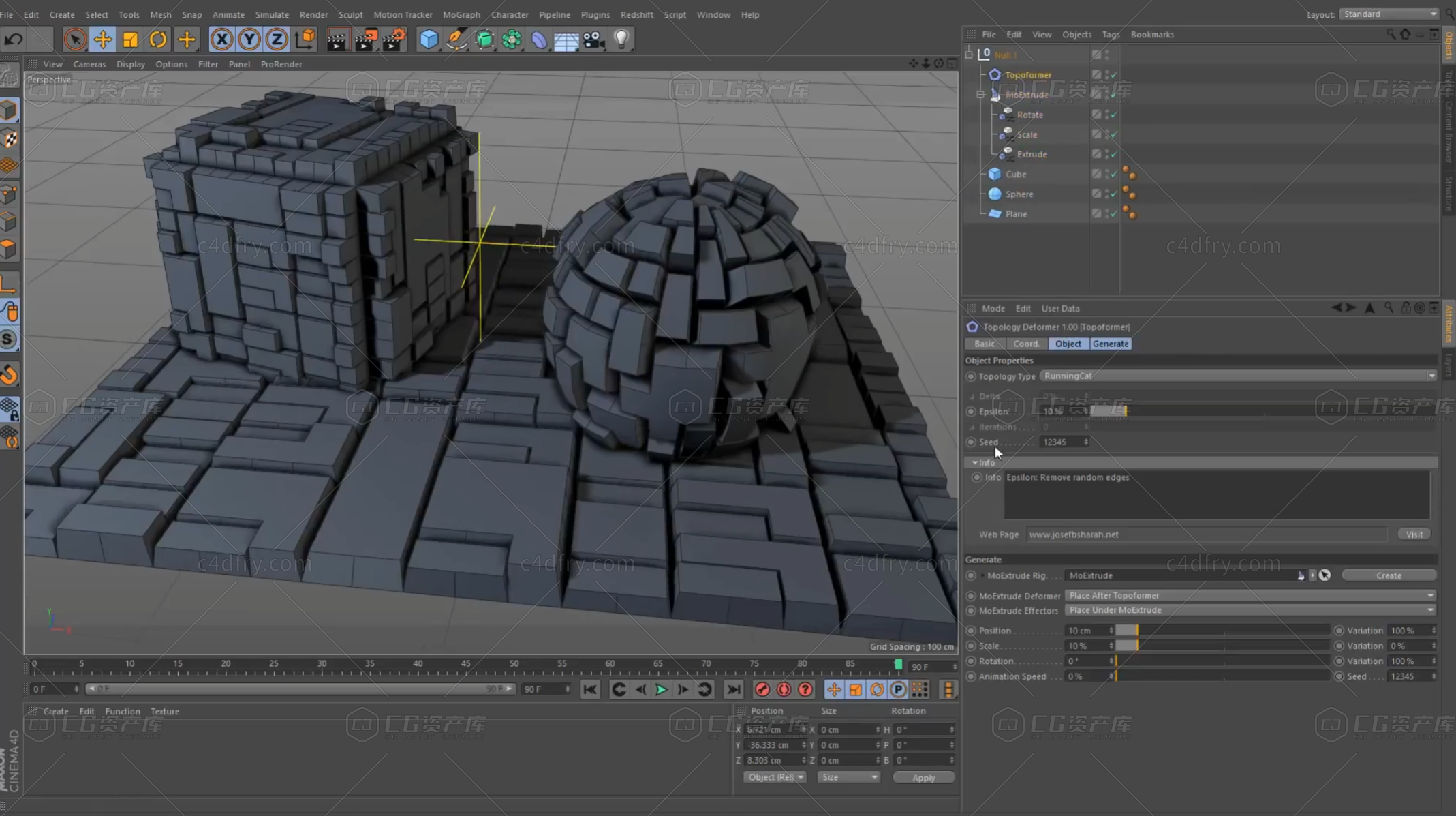Open the MoExtrude Effectors placement dropdown
This screenshot has width=1456, height=816.
tap(1250, 611)
